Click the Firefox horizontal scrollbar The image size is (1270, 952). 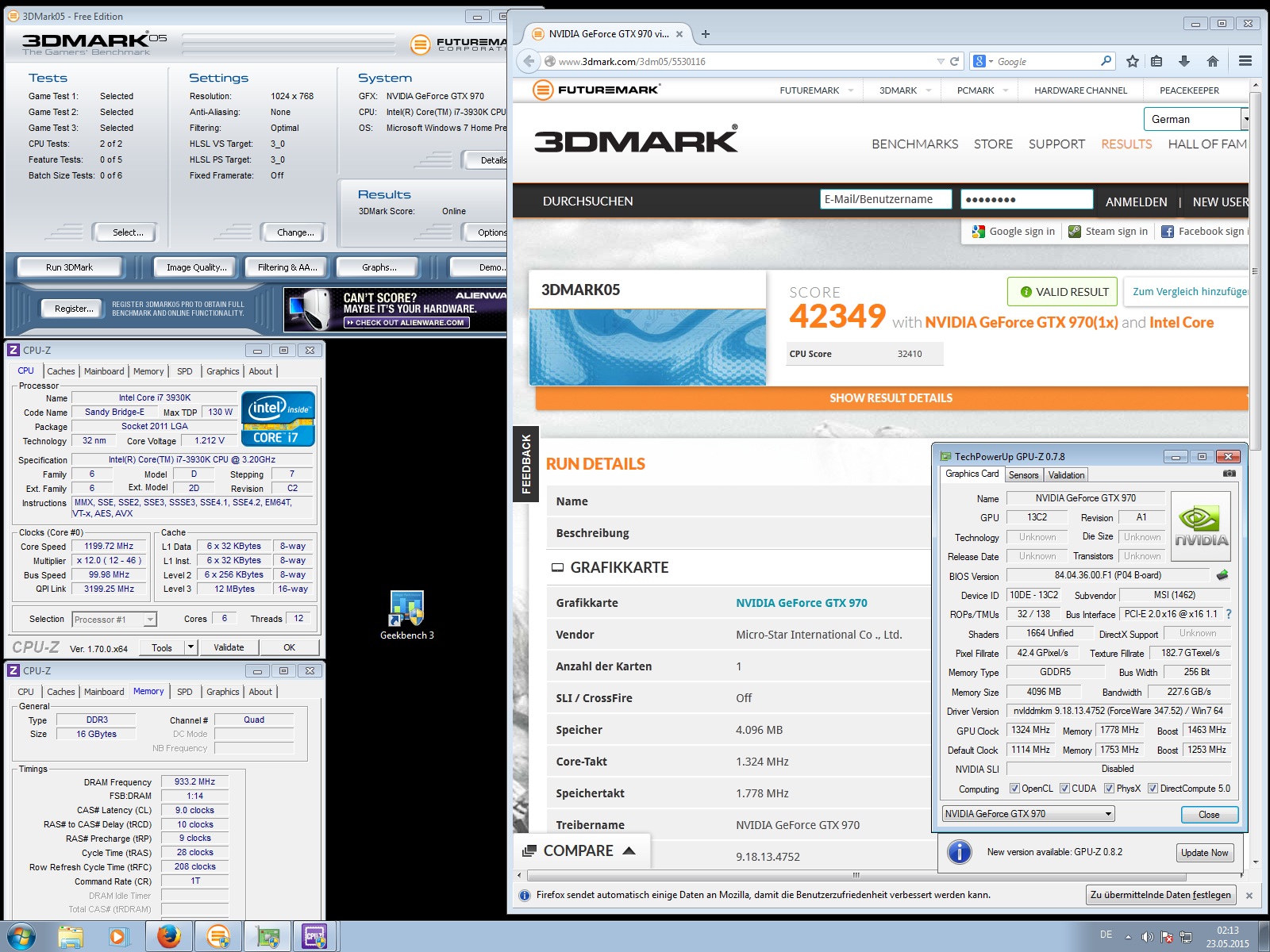click(x=856, y=875)
